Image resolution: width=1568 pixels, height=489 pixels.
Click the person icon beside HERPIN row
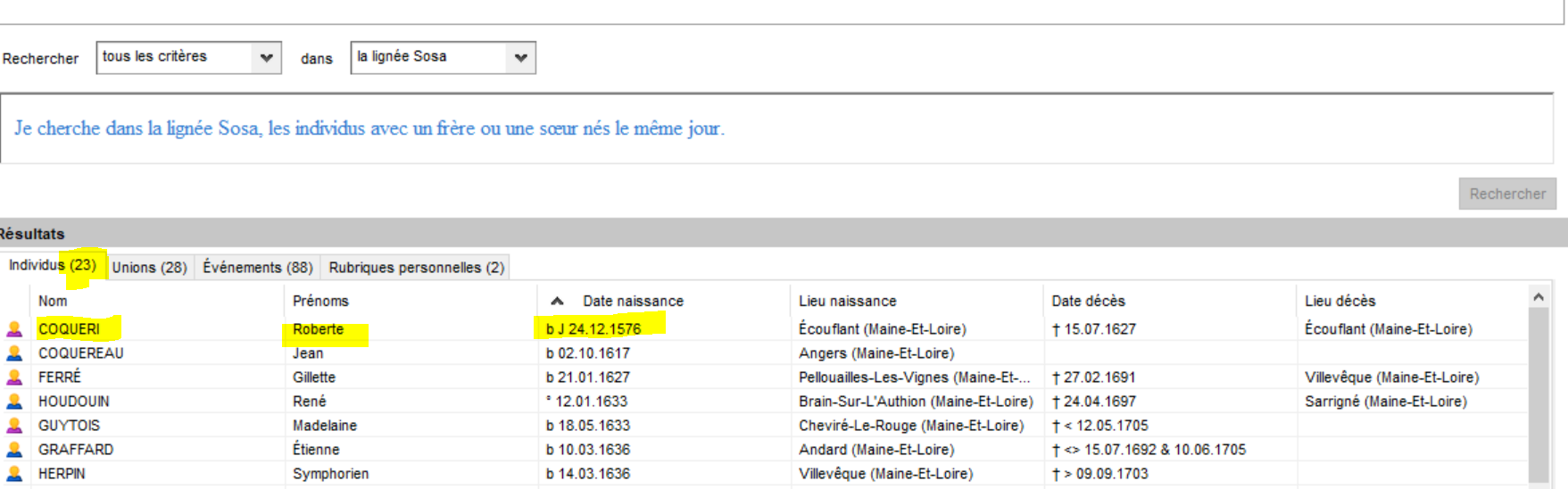pos(14,474)
